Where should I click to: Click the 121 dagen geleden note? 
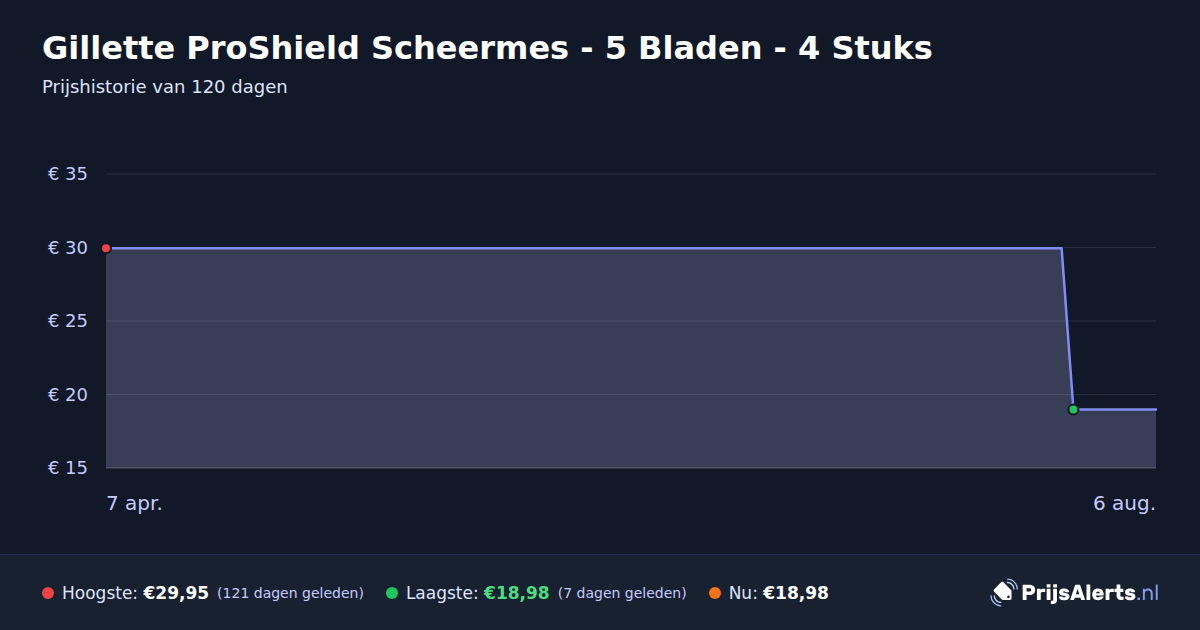(290, 593)
